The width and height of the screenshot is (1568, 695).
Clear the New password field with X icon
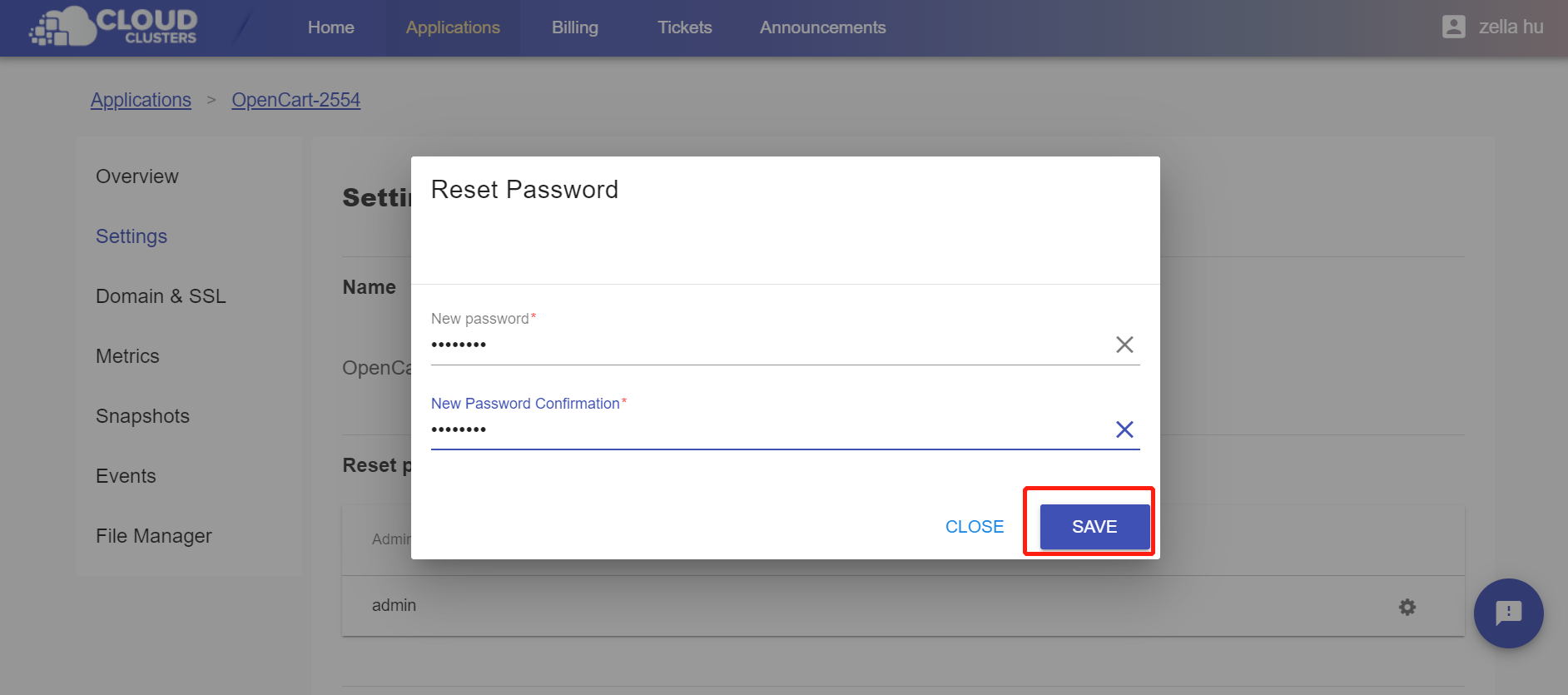click(1124, 345)
